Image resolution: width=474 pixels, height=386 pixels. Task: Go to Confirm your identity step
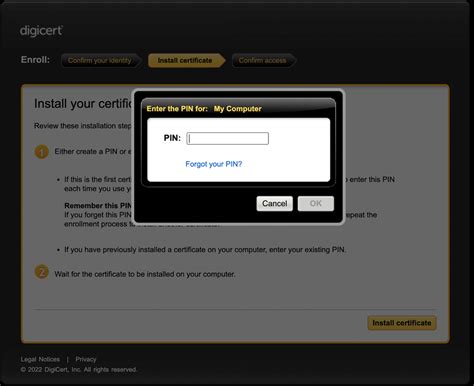pos(101,60)
